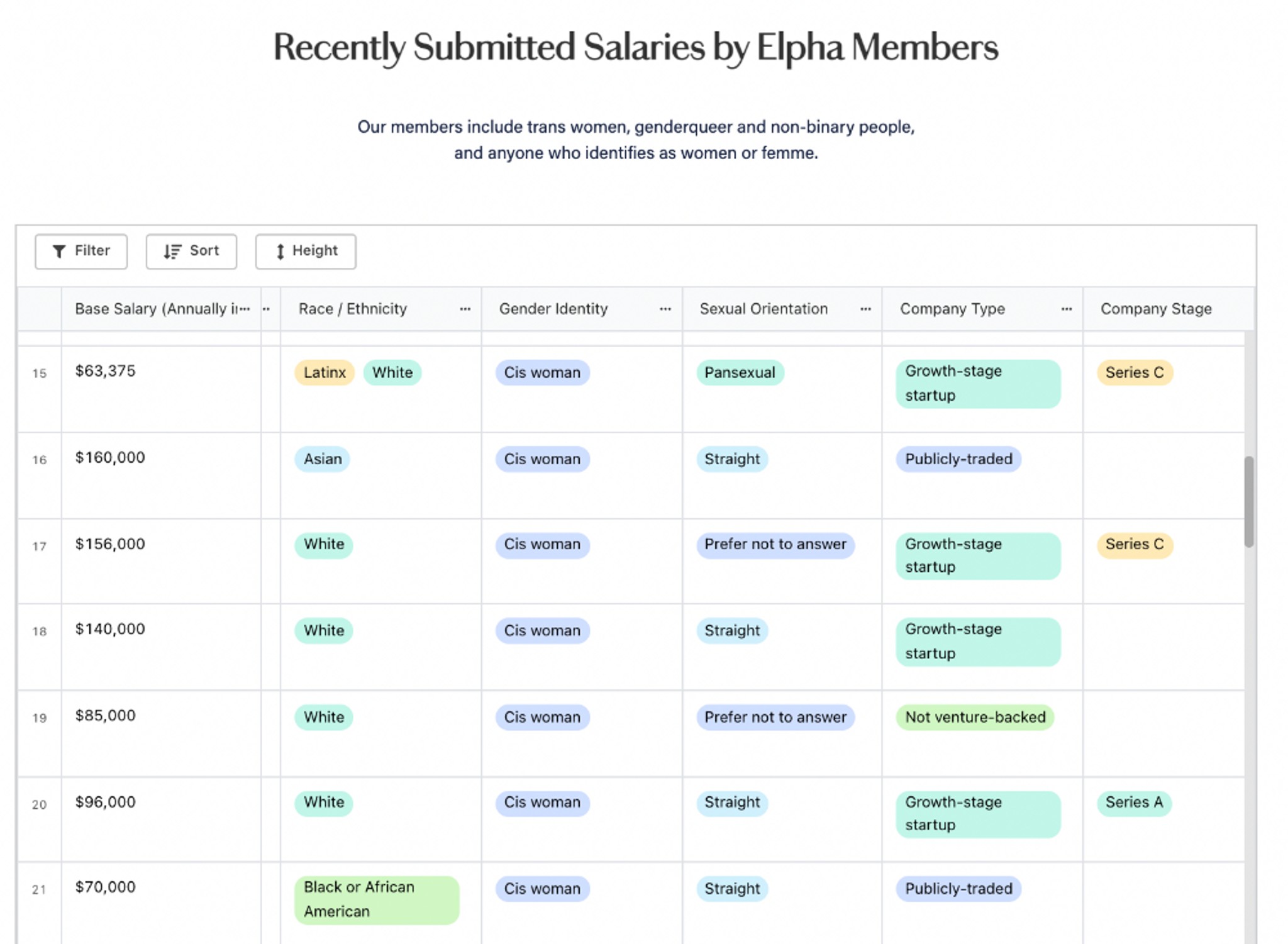Select Race / Ethnicity column header
1288x944 pixels.
[x=381, y=309]
